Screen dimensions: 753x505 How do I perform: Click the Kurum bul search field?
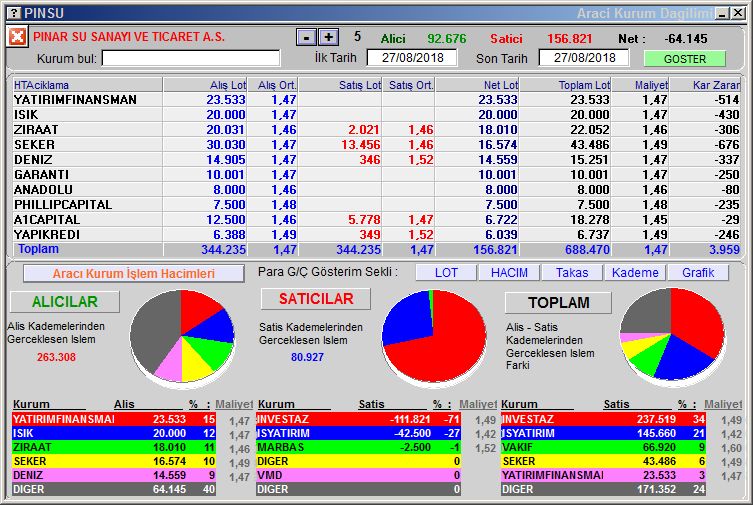pyautogui.click(x=191, y=59)
